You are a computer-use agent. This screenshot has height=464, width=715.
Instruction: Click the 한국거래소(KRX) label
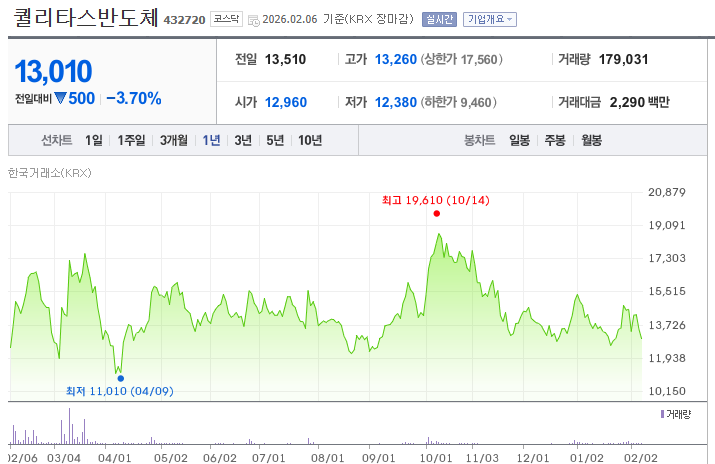[x=50, y=173]
